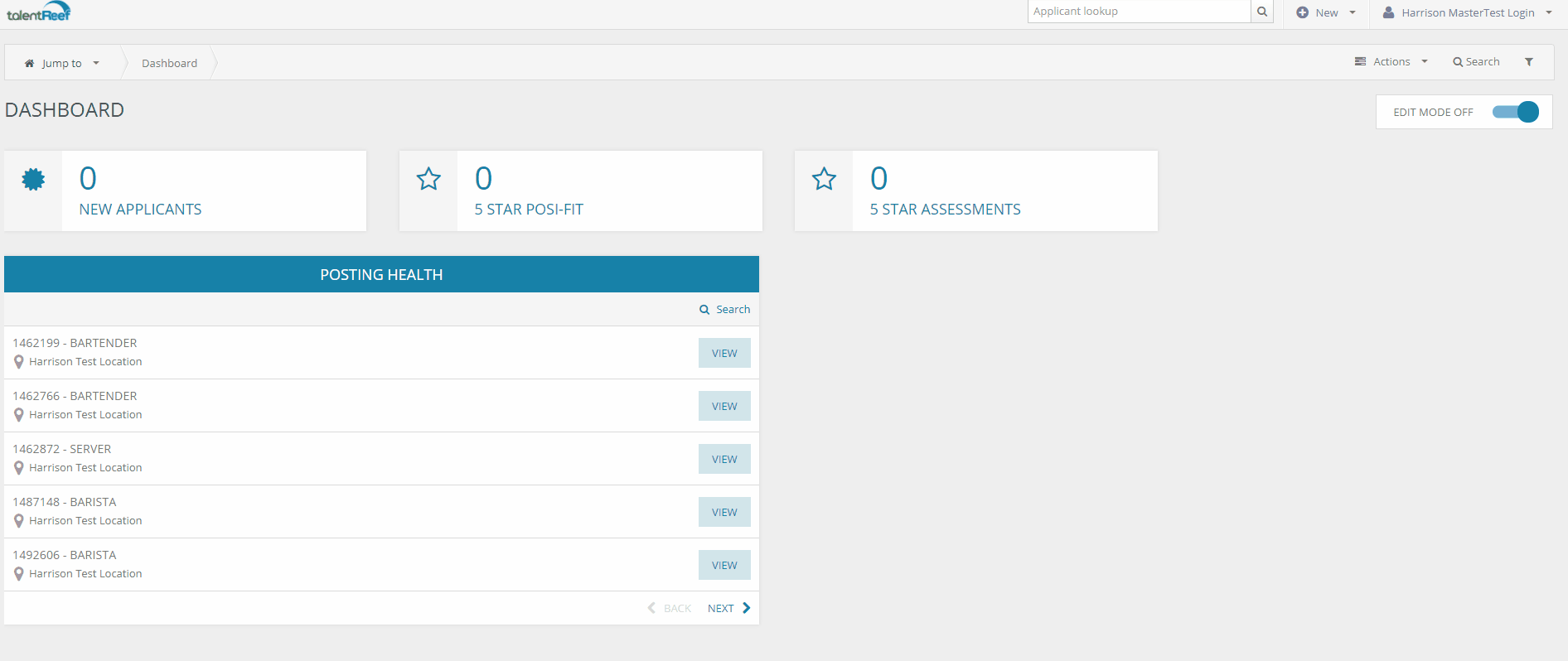The height and width of the screenshot is (661, 1568).
Task: Click the 5 Star Posi-Fit star icon
Action: pyautogui.click(x=428, y=179)
